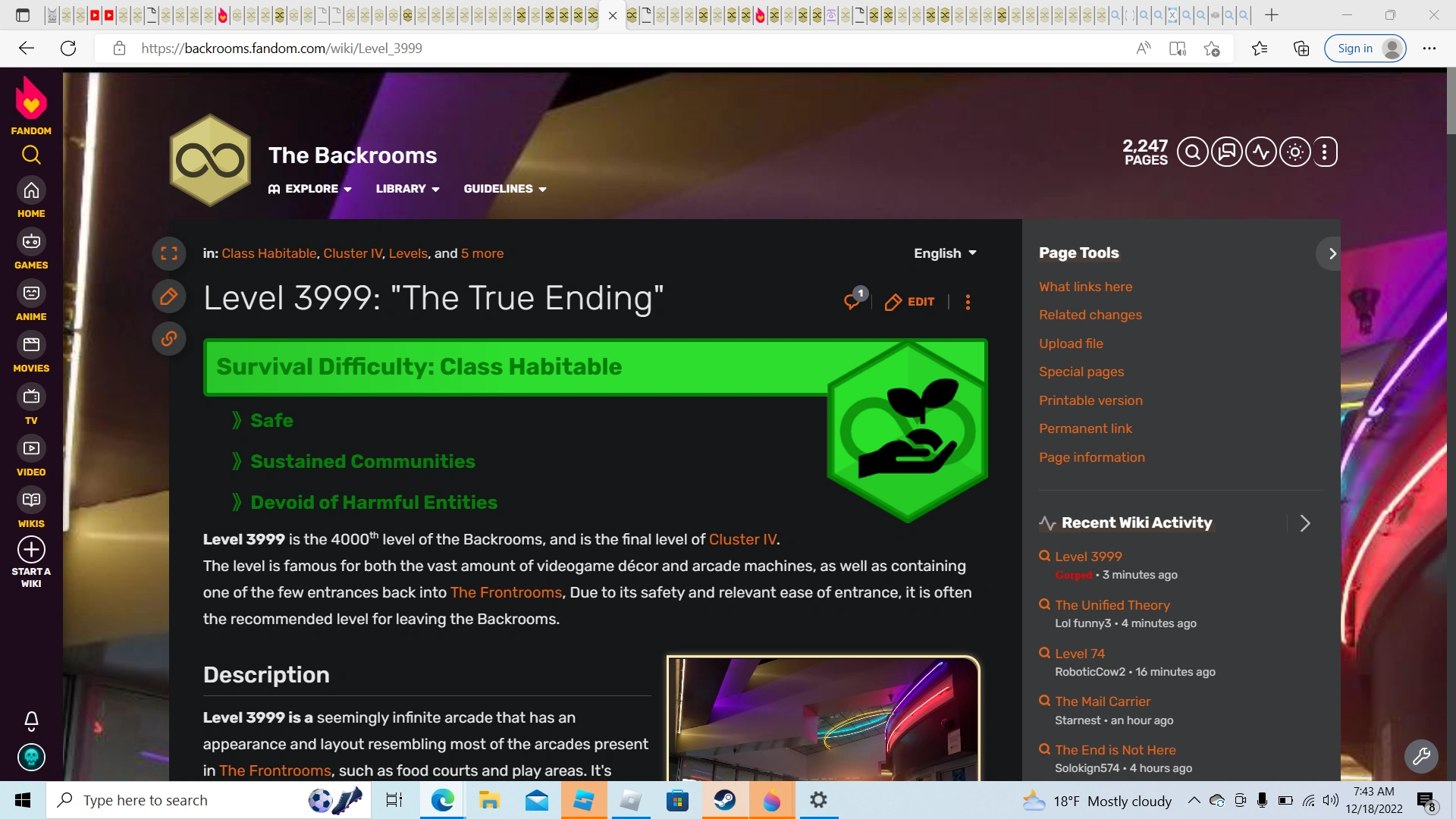
Task: Click the floating edit pencil on the article
Action: point(169,297)
